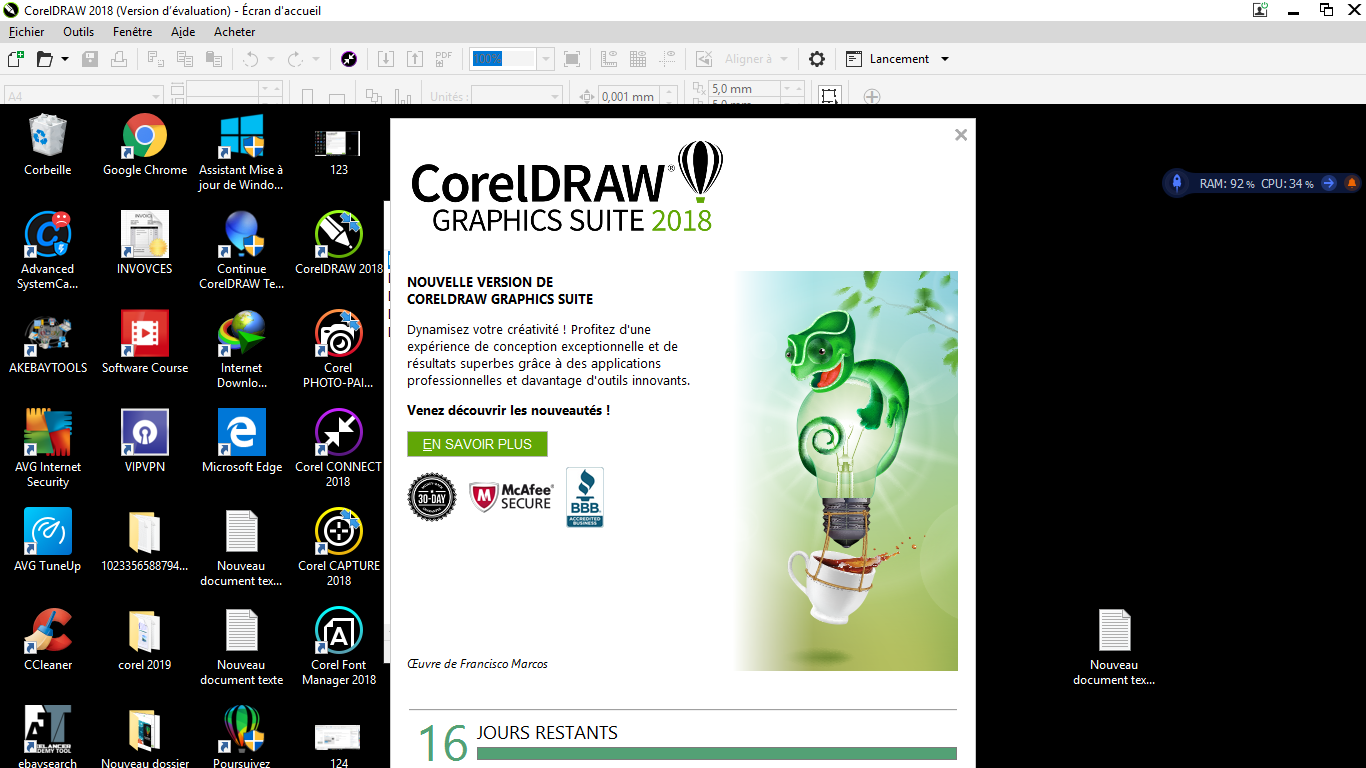This screenshot has width=1366, height=768.
Task: Open the Lancement workspace dropdown
Action: click(x=945, y=59)
